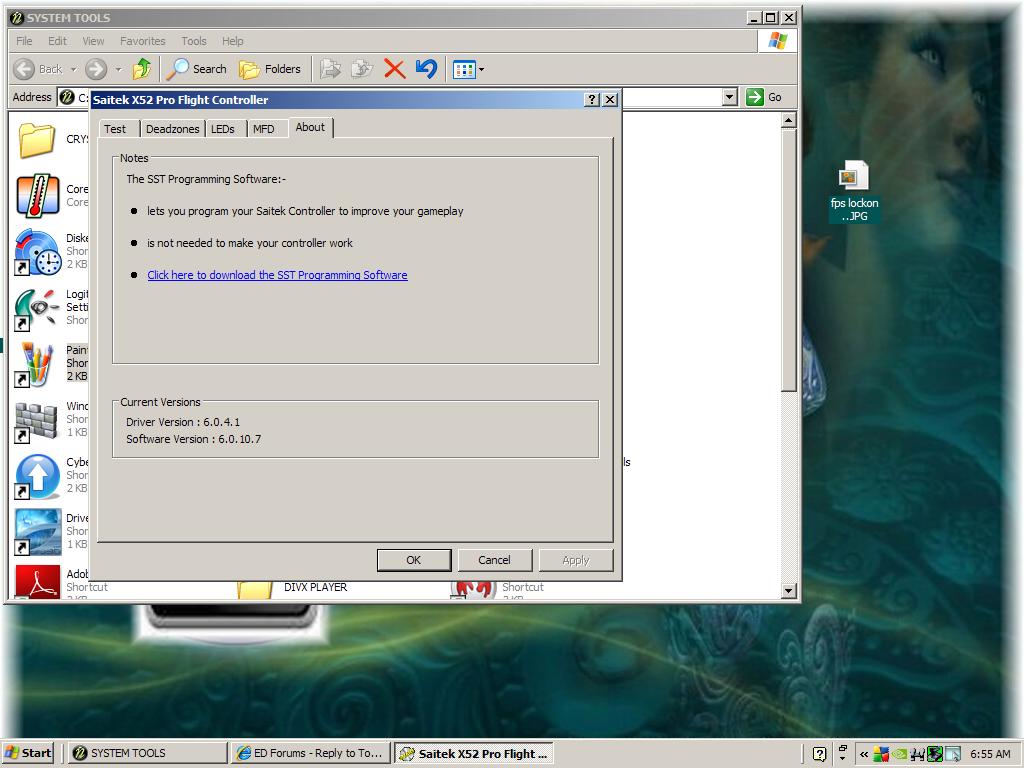Screen dimensions: 1024x768
Task: Open the Deadzones tab
Action: [172, 129]
